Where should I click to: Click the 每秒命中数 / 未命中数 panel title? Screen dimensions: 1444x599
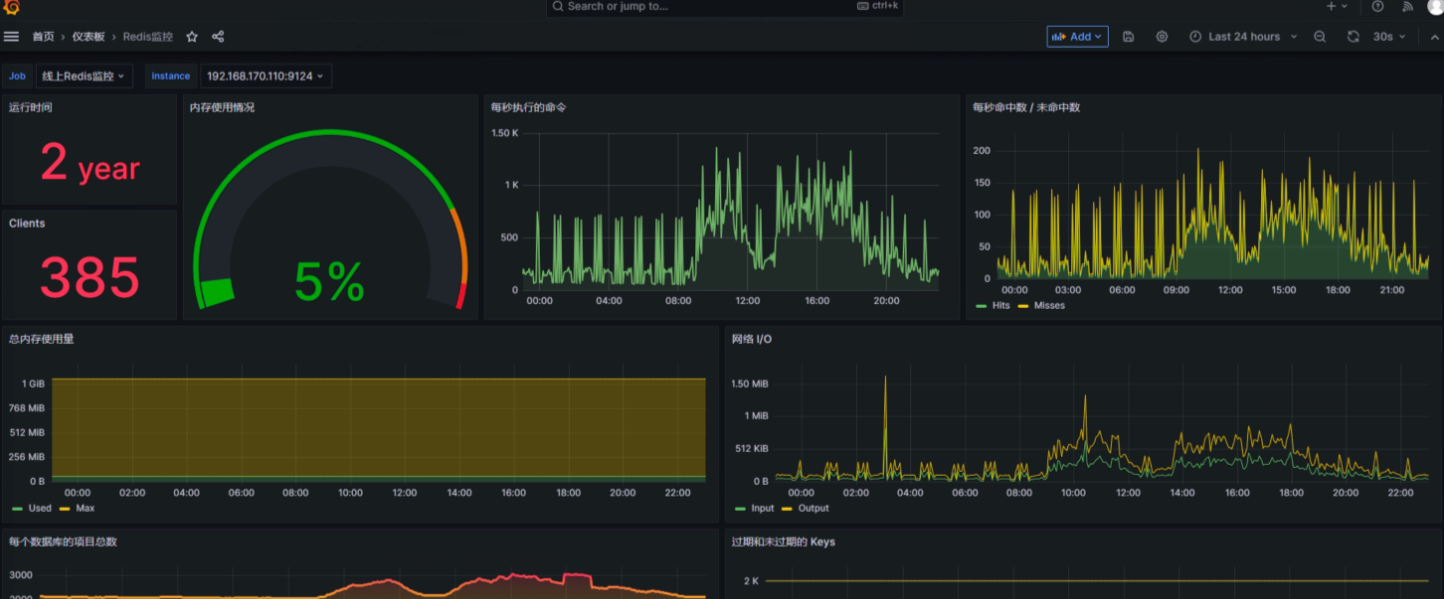tap(1026, 107)
